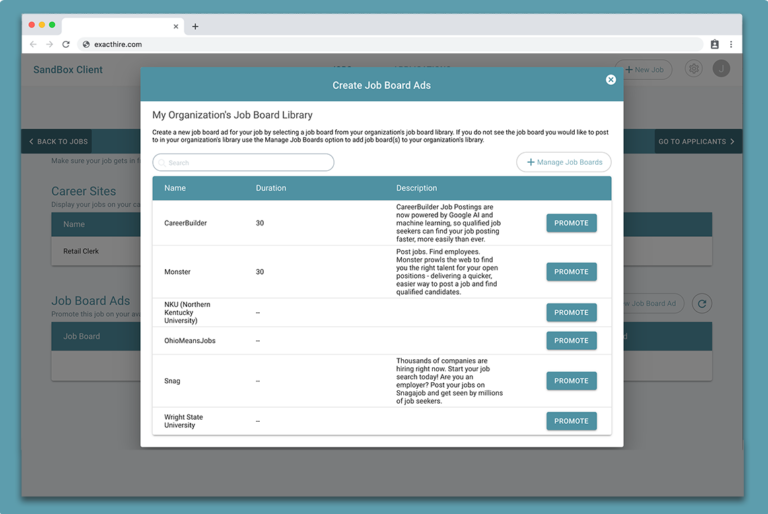Screen dimensions: 768x514
Task: Open GO TO APPLICANTS
Action: coord(697,142)
